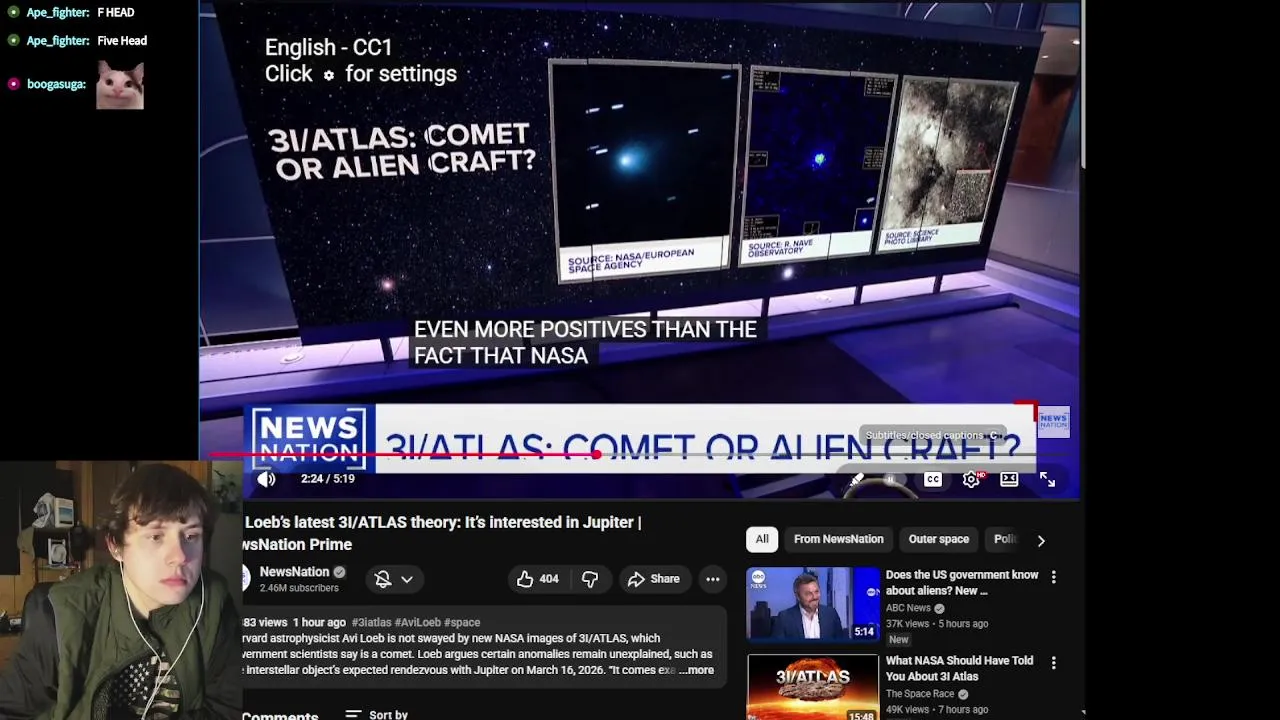Click Ape_fighter's 'Five Head' chat username

tap(58, 41)
